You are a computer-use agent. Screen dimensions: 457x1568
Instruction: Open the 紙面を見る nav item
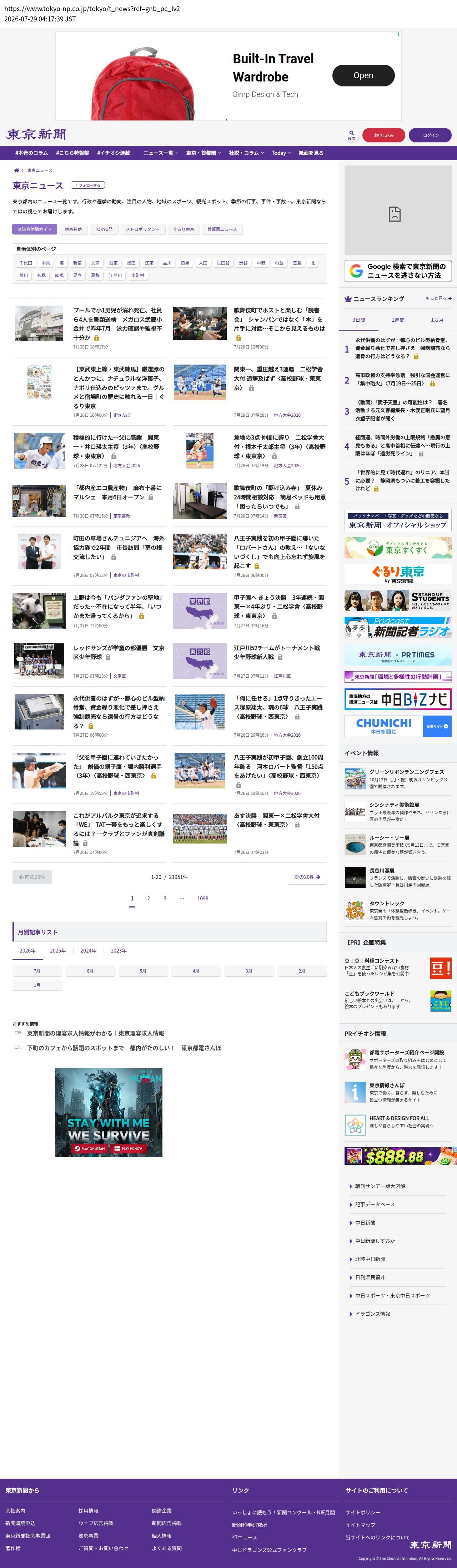click(x=311, y=153)
